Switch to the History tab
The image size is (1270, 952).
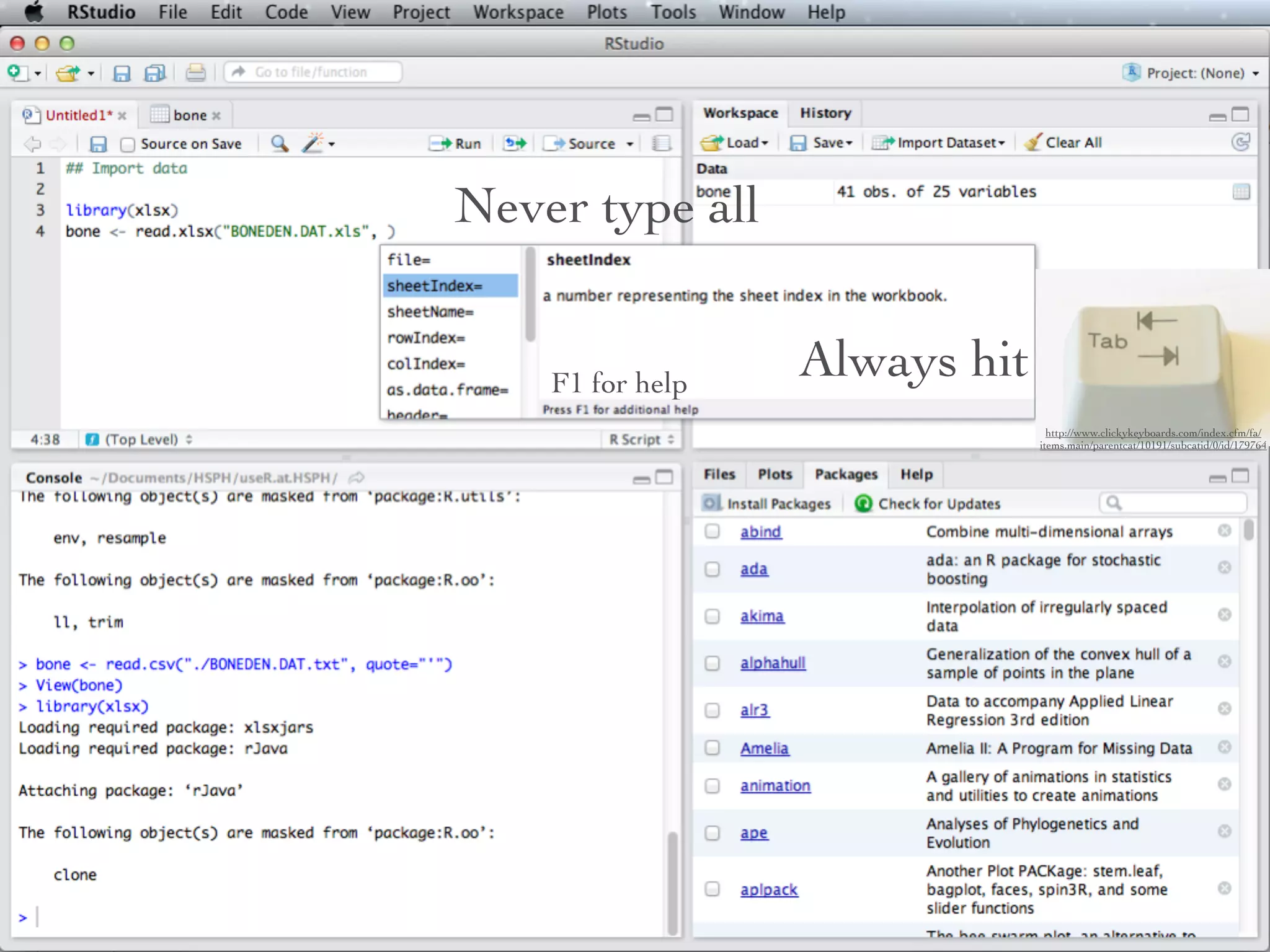(x=825, y=113)
